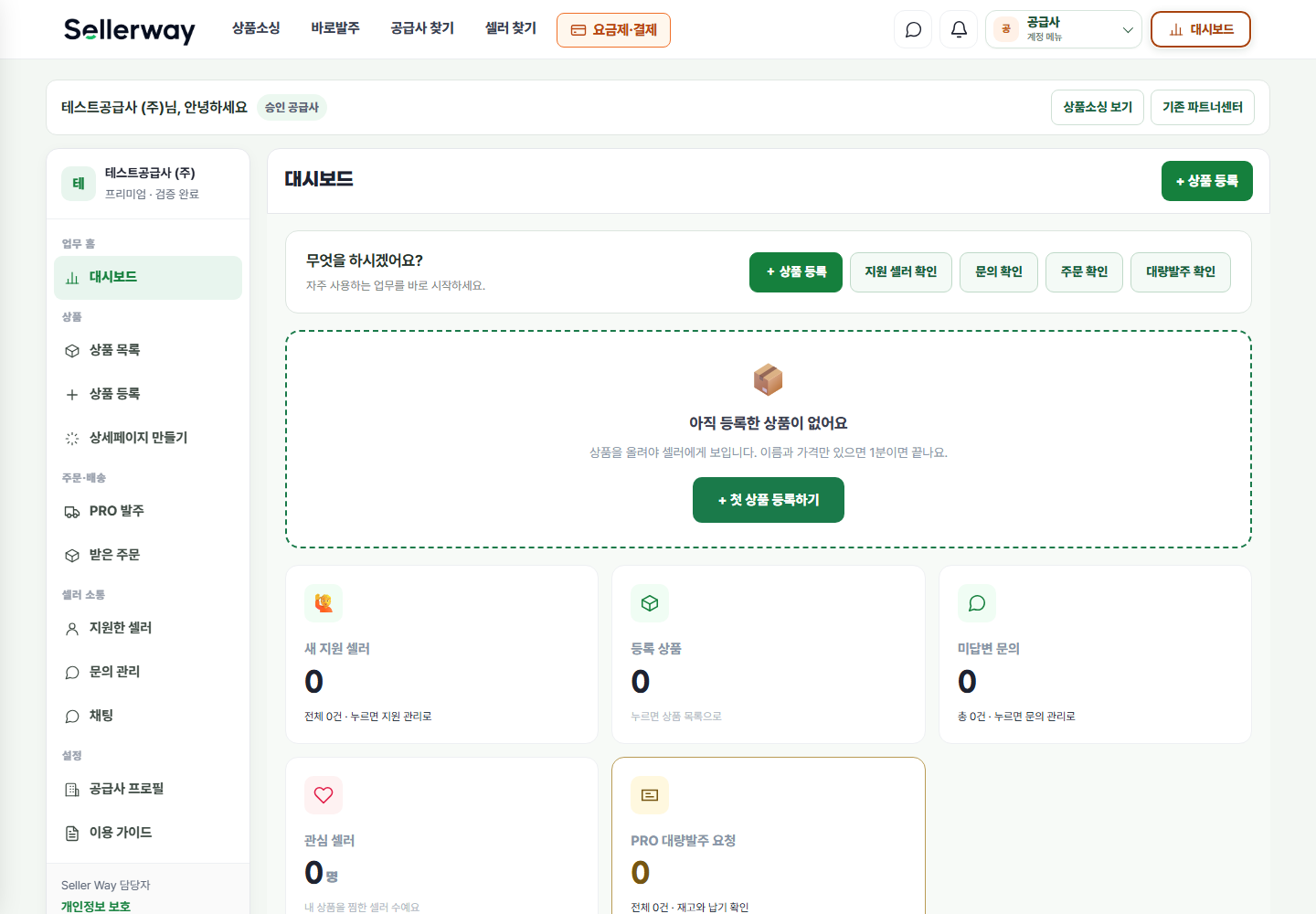Click + 첫 상품 등록하기 button

pos(769,500)
